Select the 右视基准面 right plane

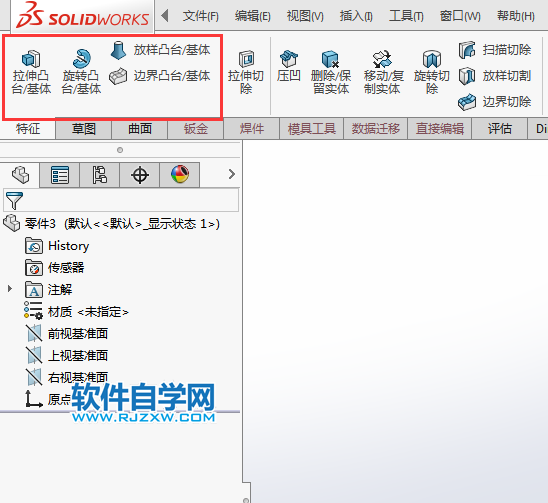point(67,377)
